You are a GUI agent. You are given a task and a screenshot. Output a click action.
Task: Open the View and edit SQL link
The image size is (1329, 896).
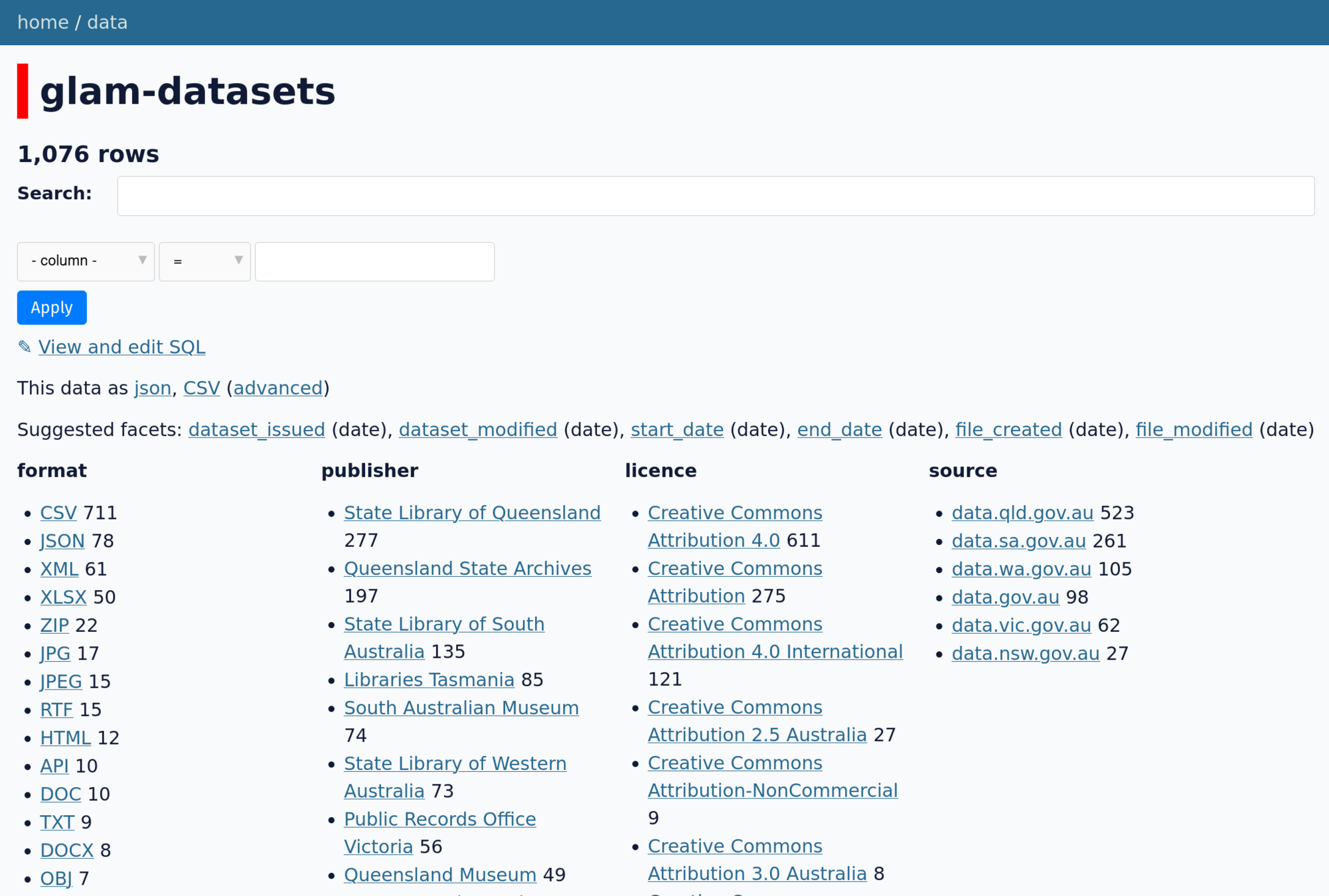pyautogui.click(x=121, y=347)
